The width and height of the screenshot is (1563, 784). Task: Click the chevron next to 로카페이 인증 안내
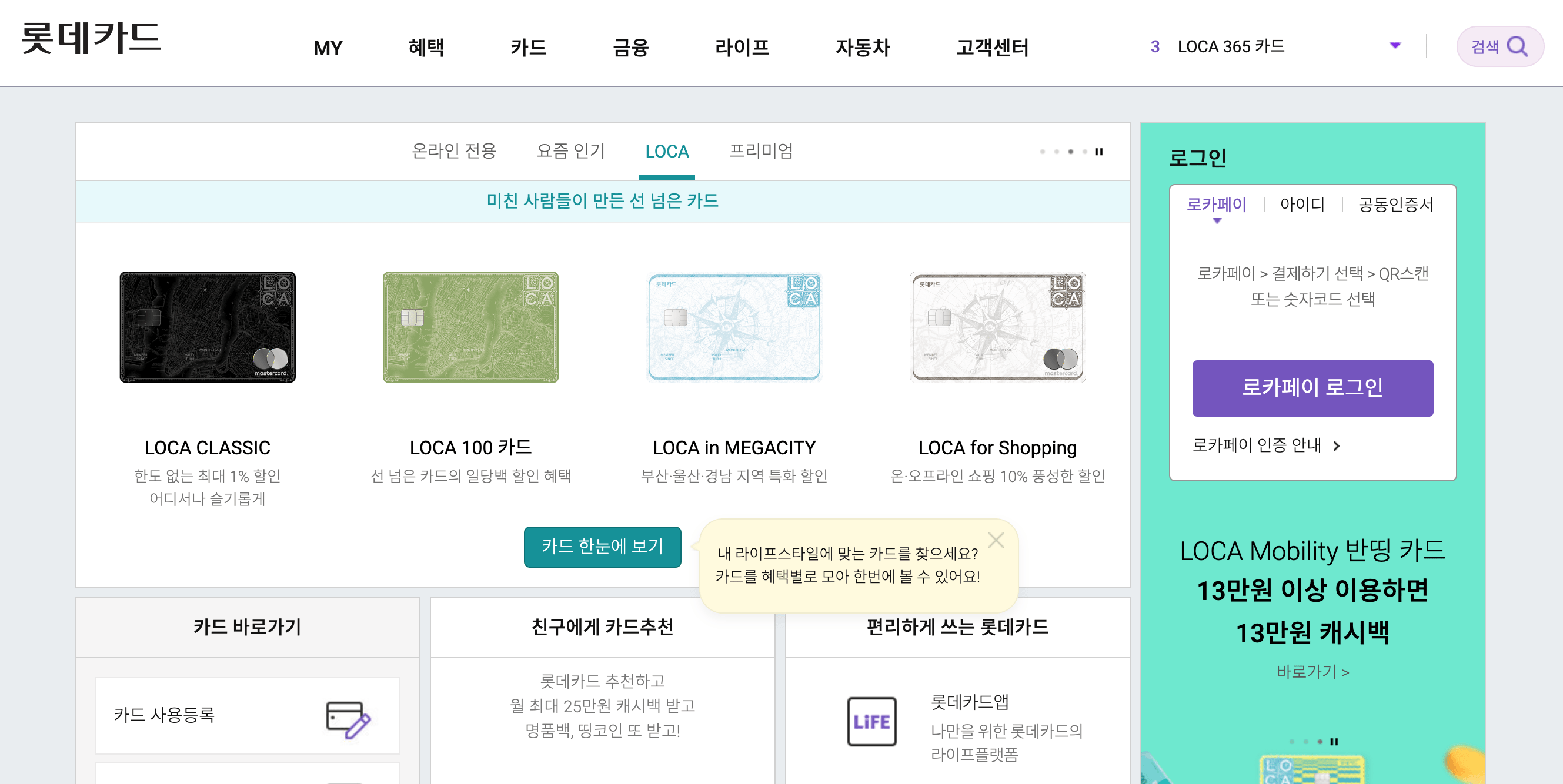pyautogui.click(x=1336, y=446)
